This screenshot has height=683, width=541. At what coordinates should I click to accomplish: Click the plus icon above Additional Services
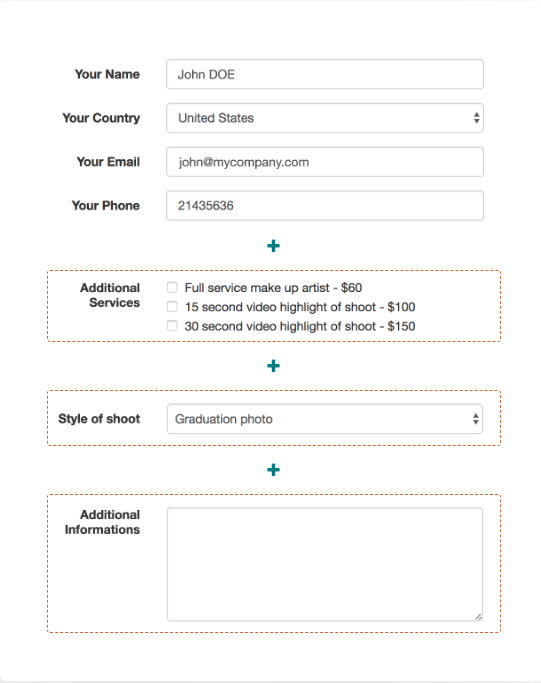point(273,246)
